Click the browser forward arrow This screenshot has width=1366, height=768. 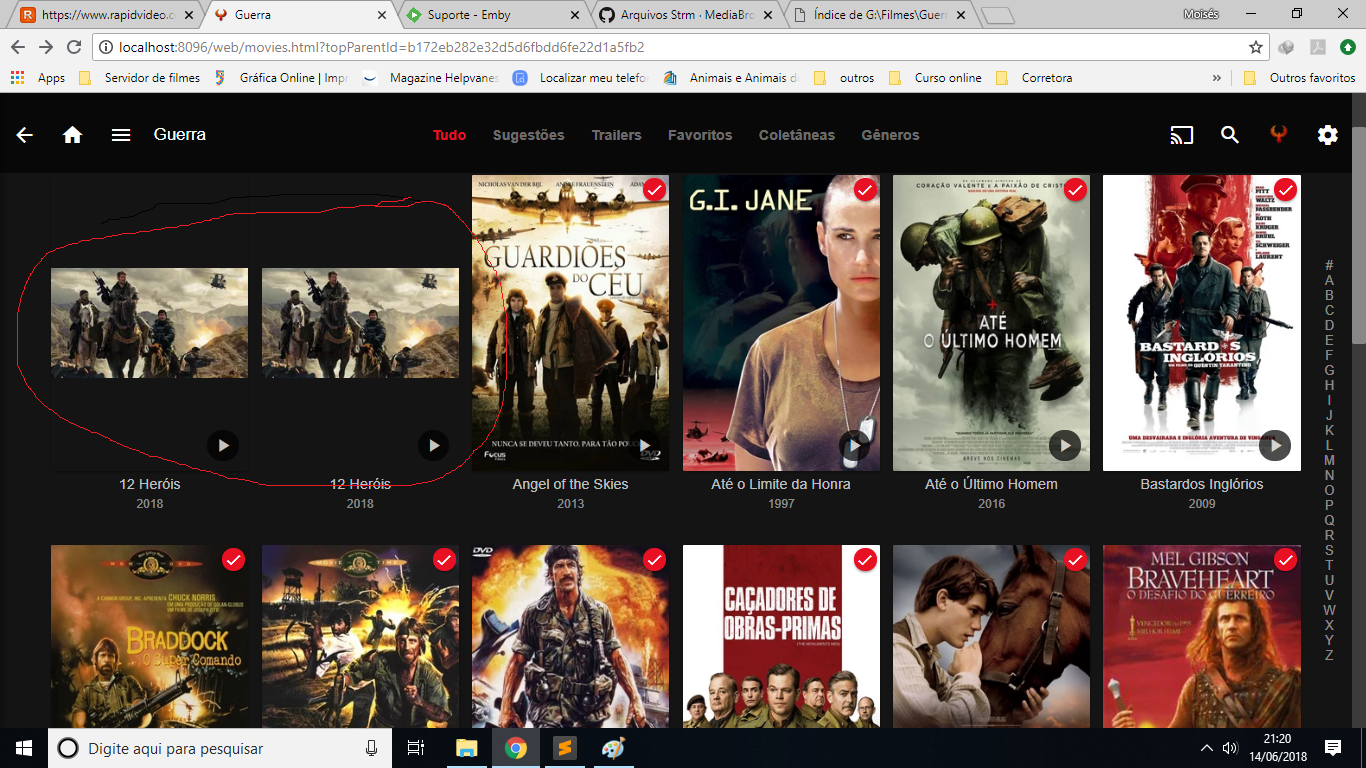pos(46,47)
